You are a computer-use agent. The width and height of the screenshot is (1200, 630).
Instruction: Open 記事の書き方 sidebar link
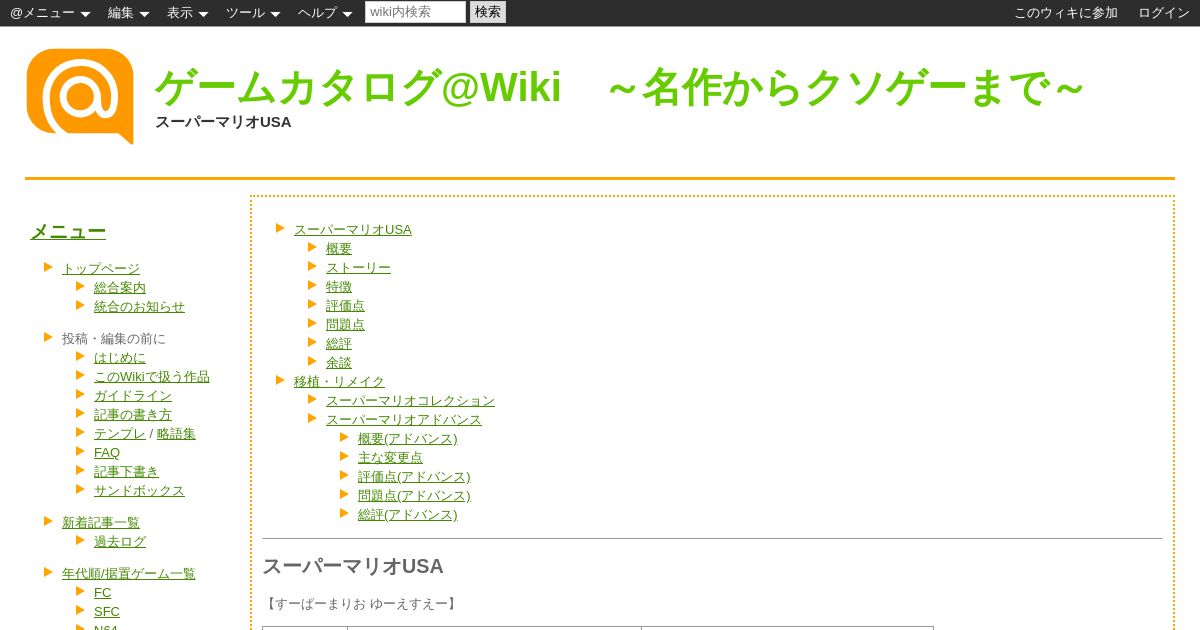click(x=133, y=414)
